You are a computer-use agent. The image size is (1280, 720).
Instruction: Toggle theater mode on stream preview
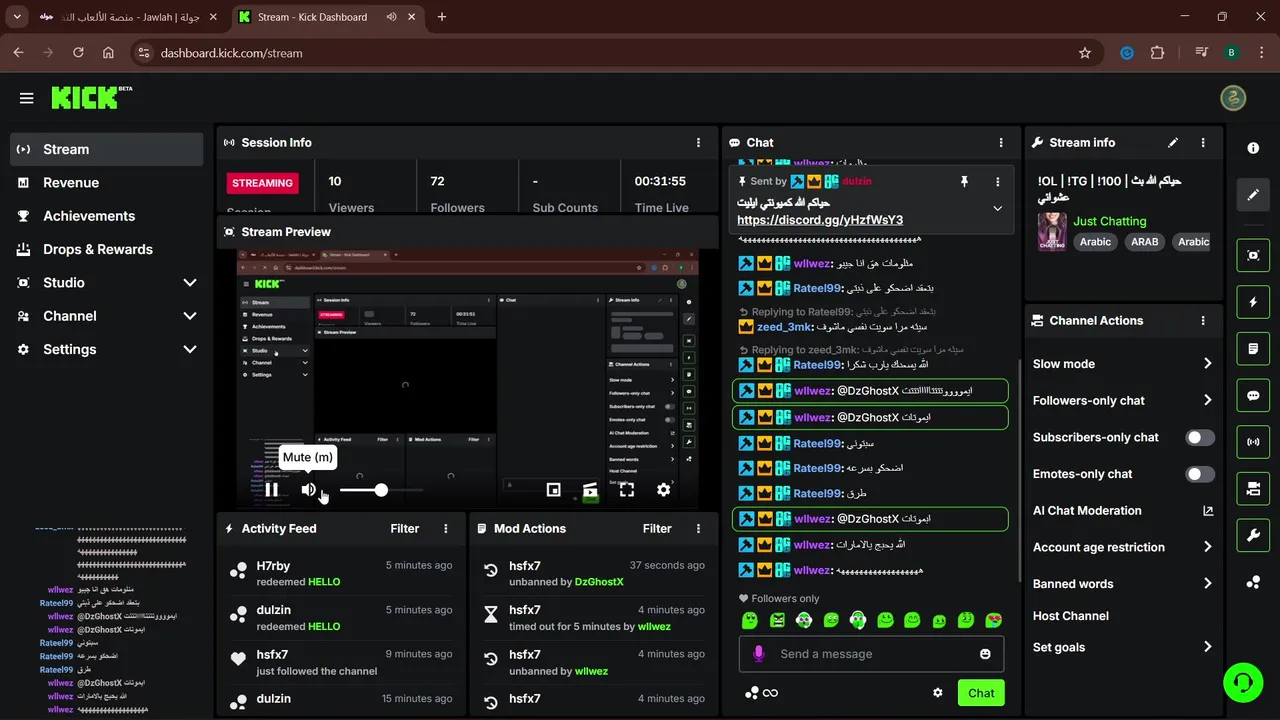point(590,490)
